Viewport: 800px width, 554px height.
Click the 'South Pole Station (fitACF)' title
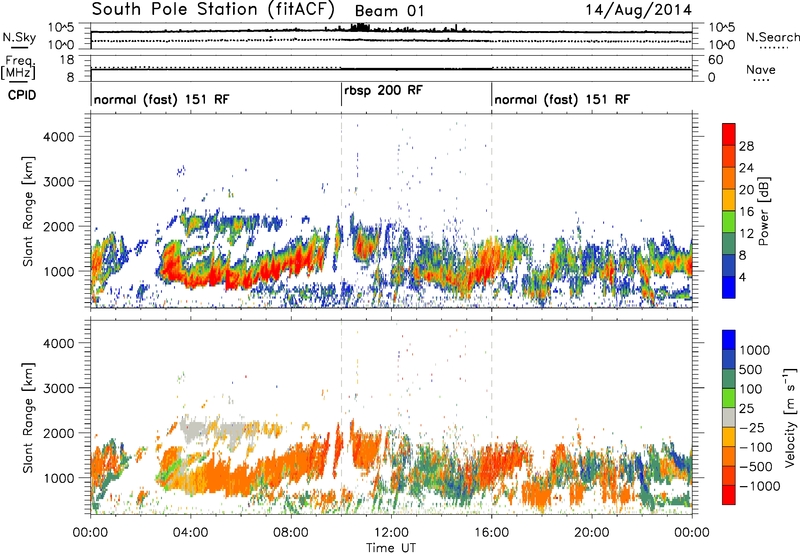point(213,9)
